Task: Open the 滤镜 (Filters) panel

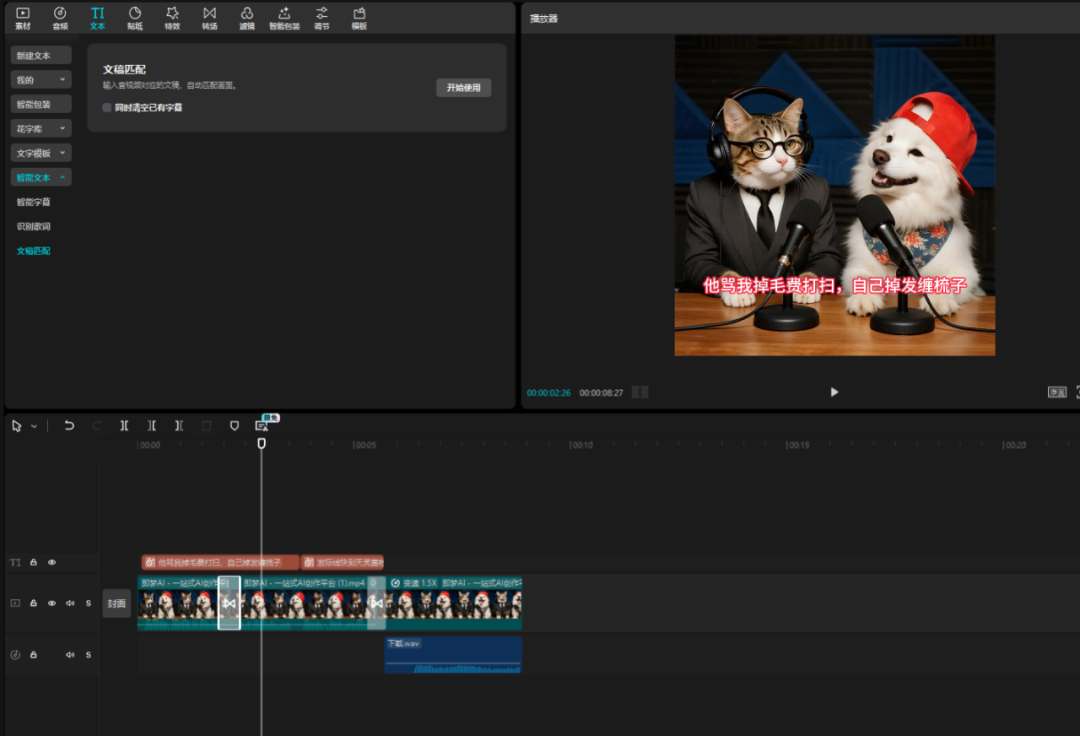Action: (x=246, y=17)
